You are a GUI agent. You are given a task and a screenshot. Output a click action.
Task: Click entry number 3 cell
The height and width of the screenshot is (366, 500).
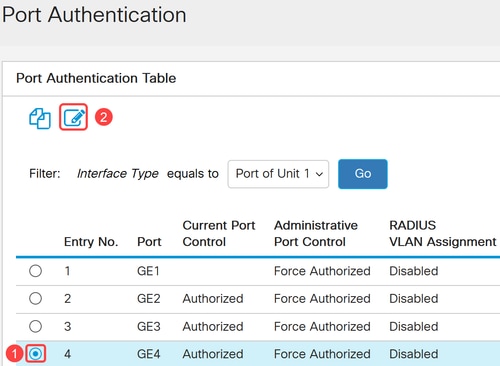click(67, 326)
